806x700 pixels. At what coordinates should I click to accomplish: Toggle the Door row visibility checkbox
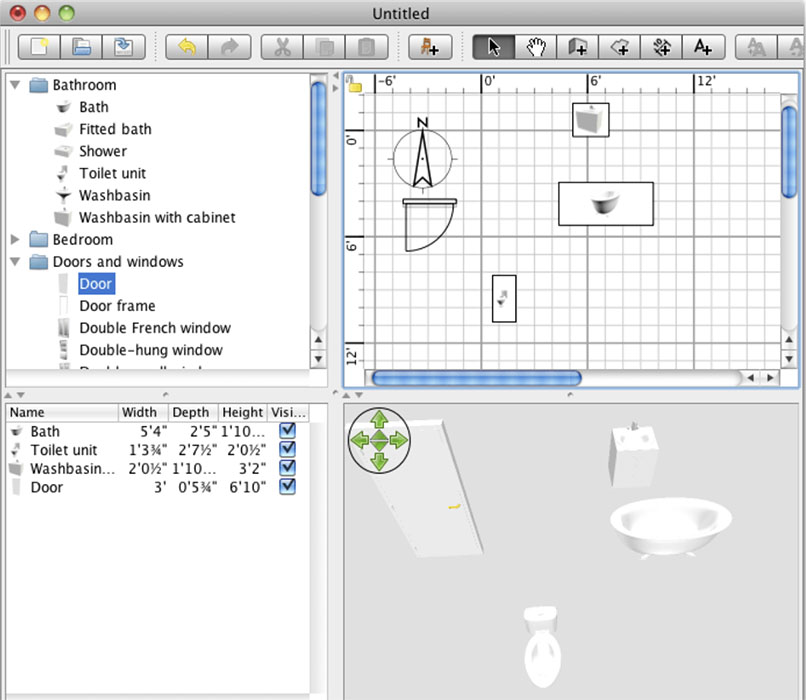point(288,487)
